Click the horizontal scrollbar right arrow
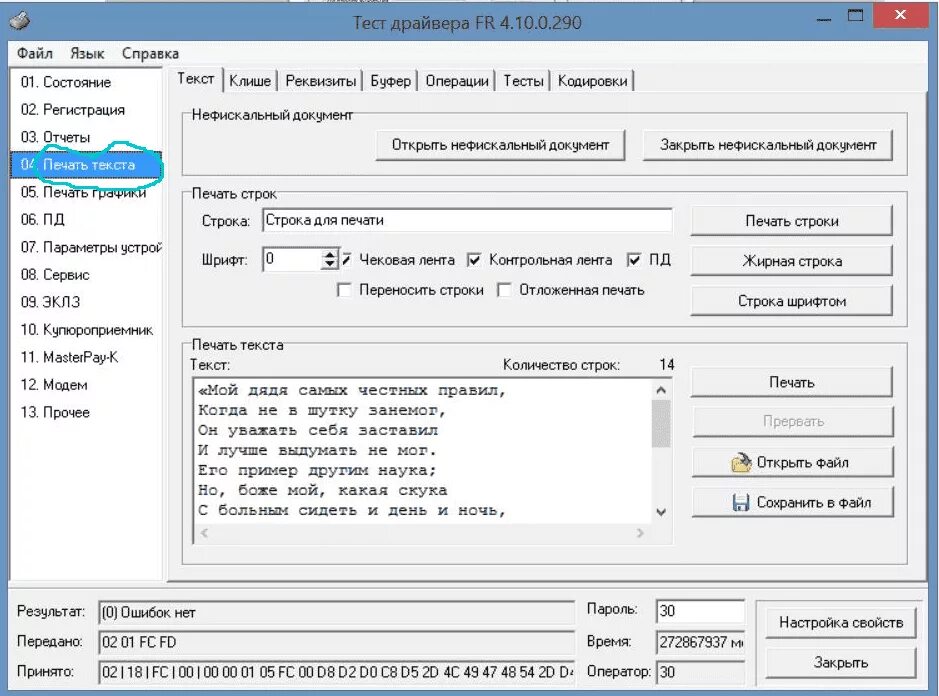 [640, 532]
